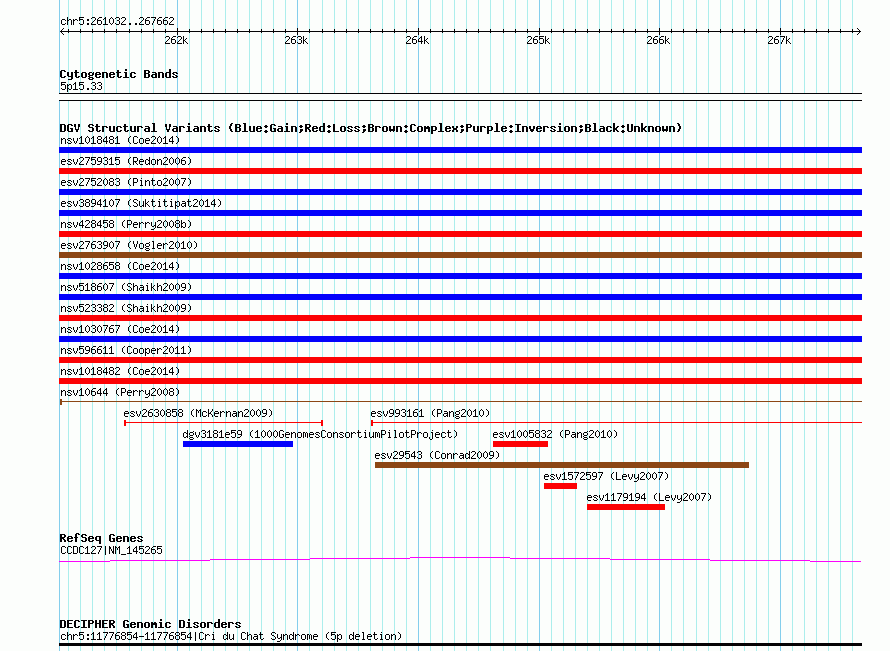Screen dimensions: 890x651
Task: Select the esv1179194 (Levy2007) red bar
Action: [625, 507]
